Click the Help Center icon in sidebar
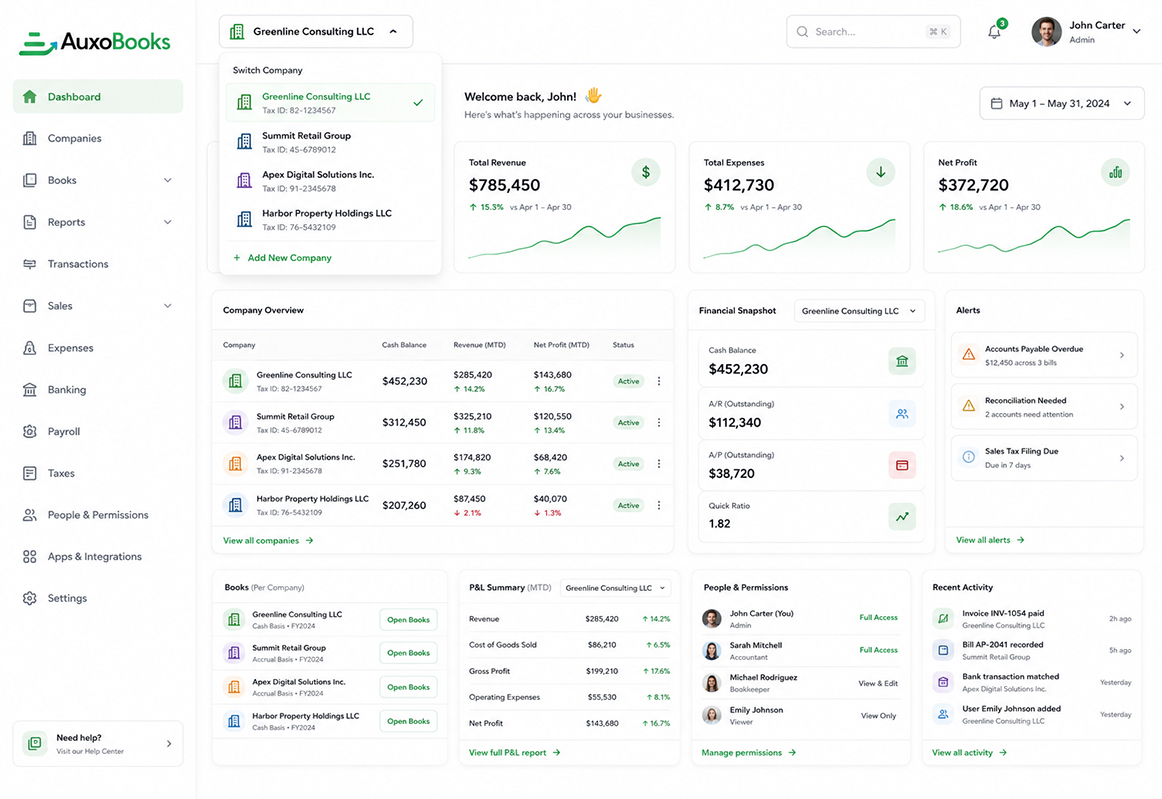The image size is (1162, 799). (x=34, y=743)
